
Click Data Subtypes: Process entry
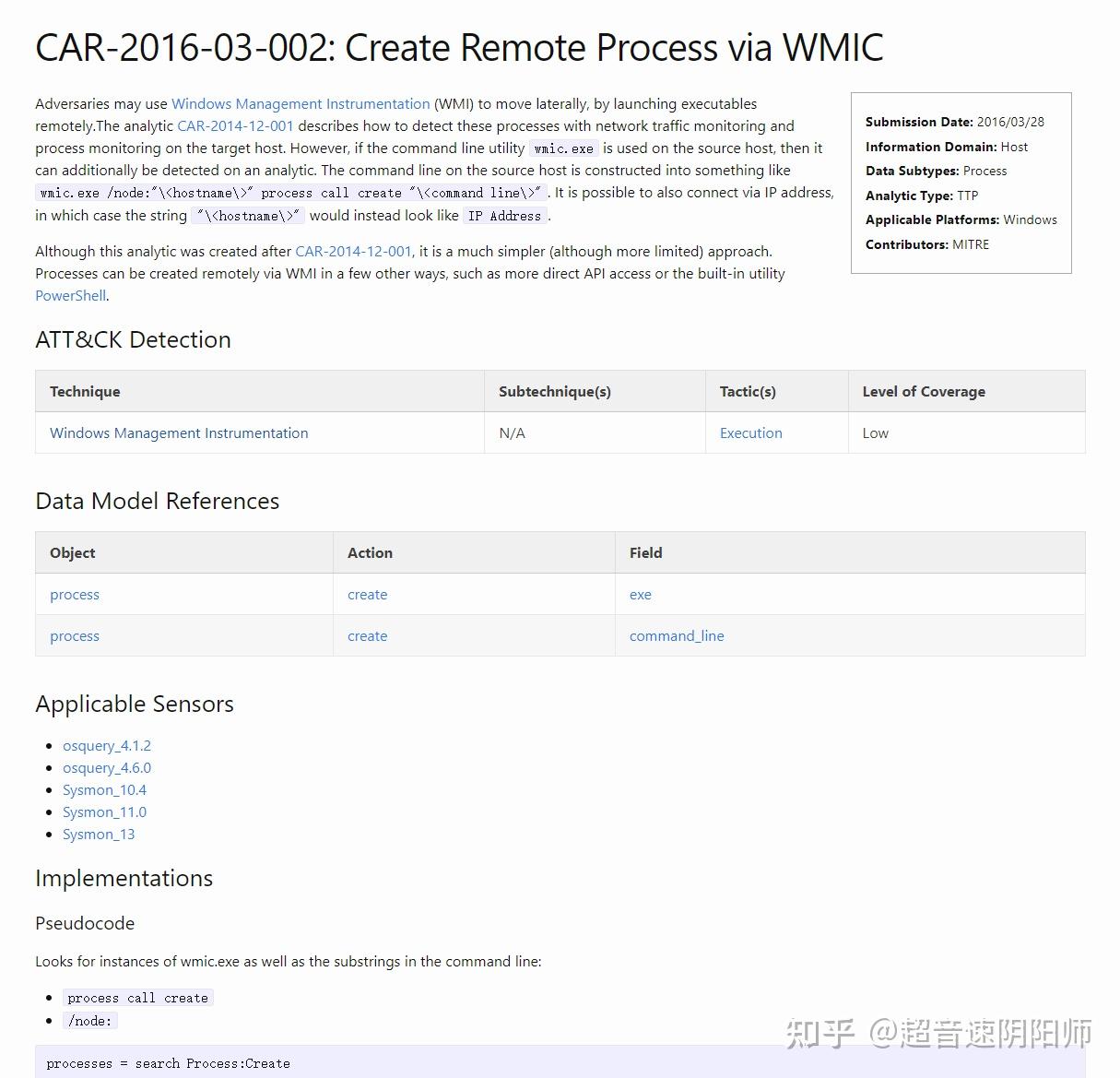point(936,171)
